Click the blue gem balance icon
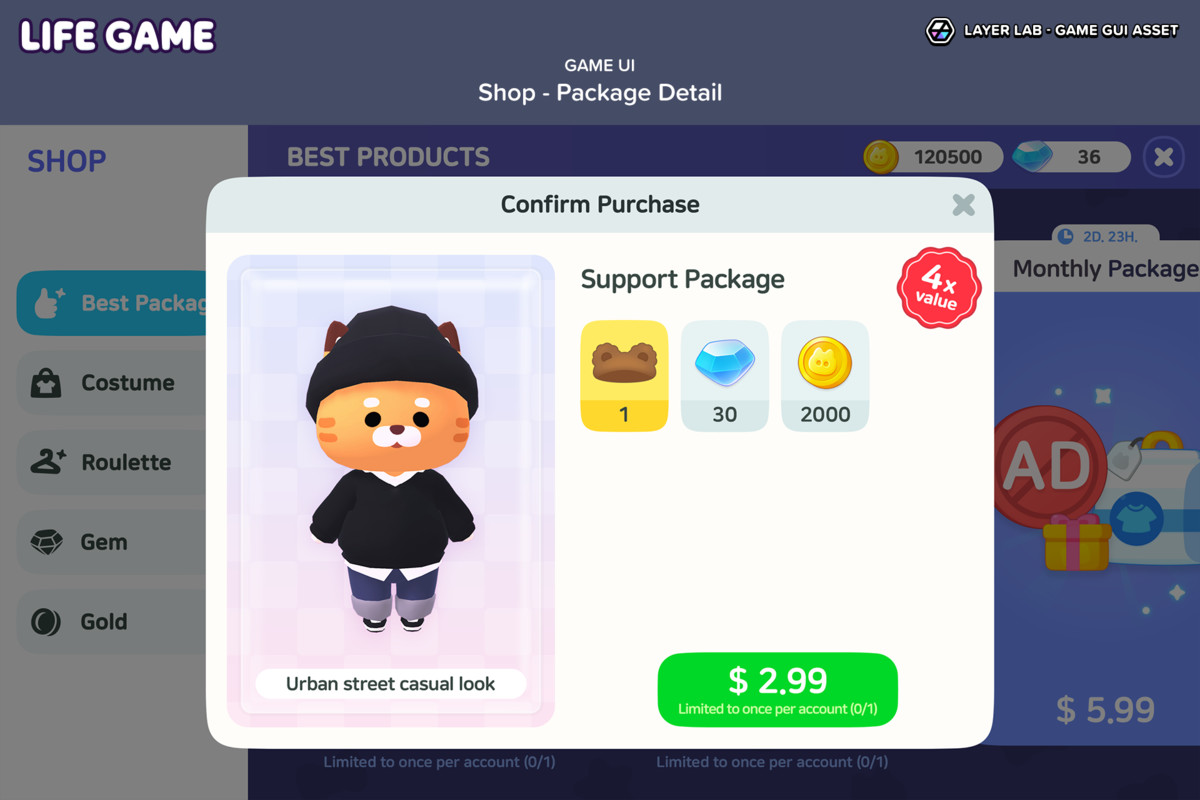Screen dimensions: 1200x800 click(x=1033, y=156)
